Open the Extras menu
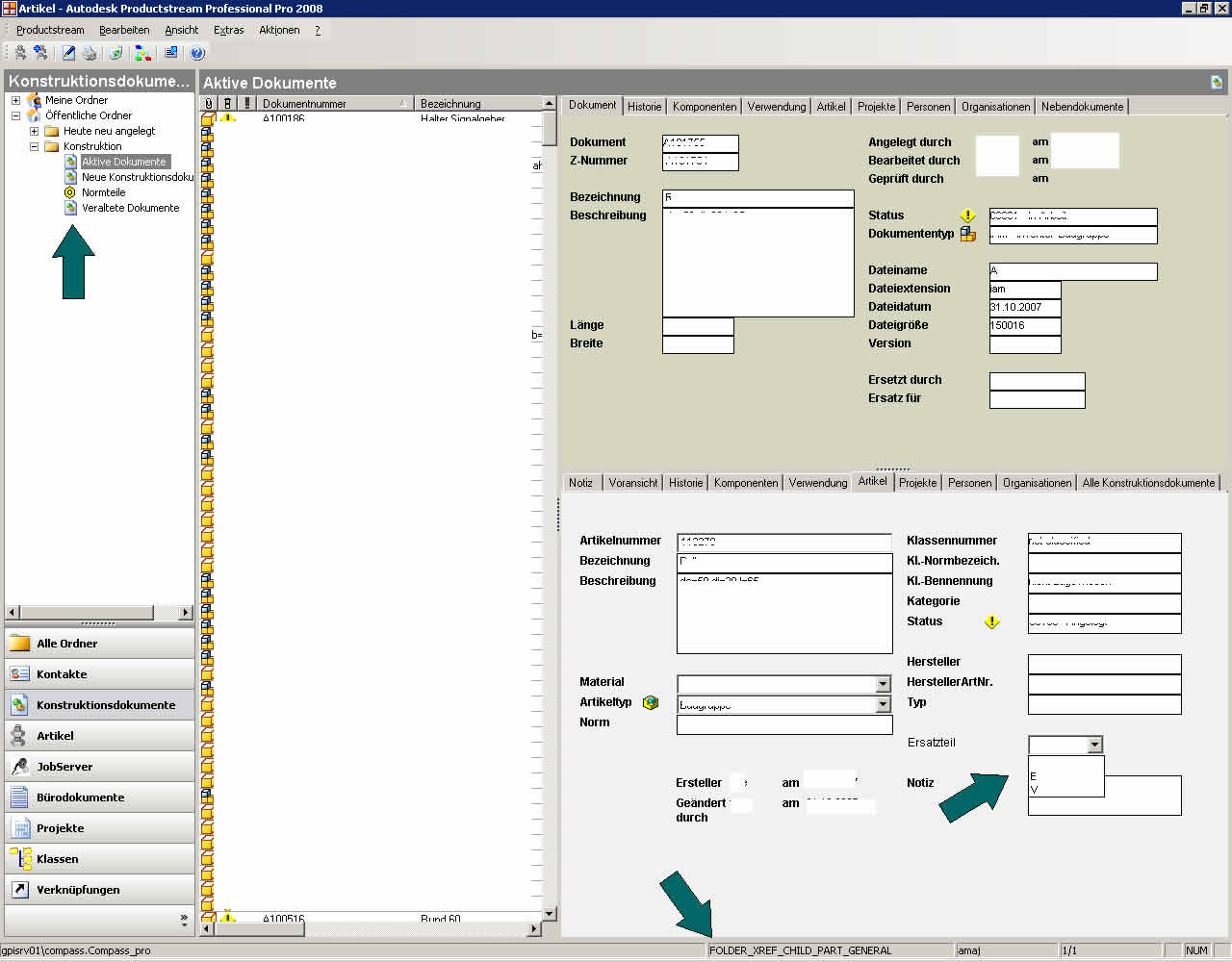 (228, 30)
